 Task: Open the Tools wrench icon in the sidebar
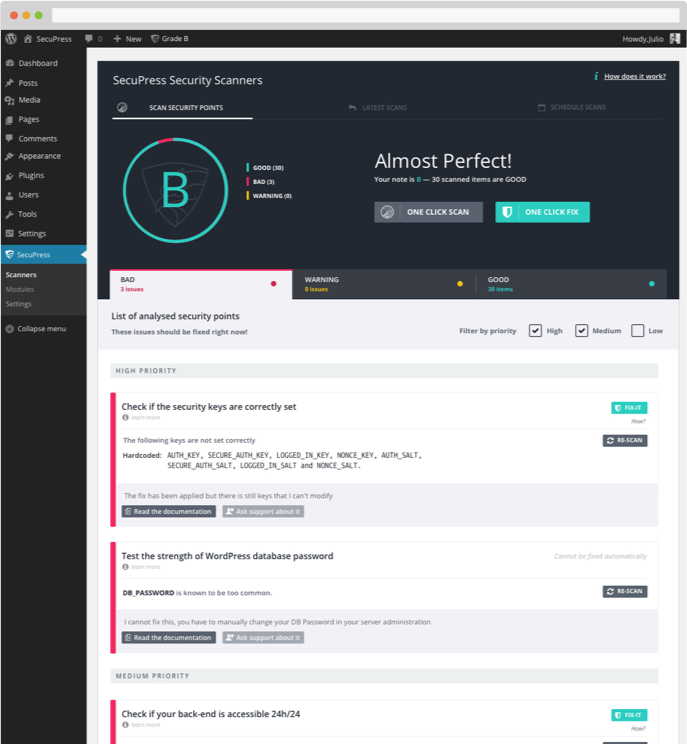pyautogui.click(x=9, y=214)
